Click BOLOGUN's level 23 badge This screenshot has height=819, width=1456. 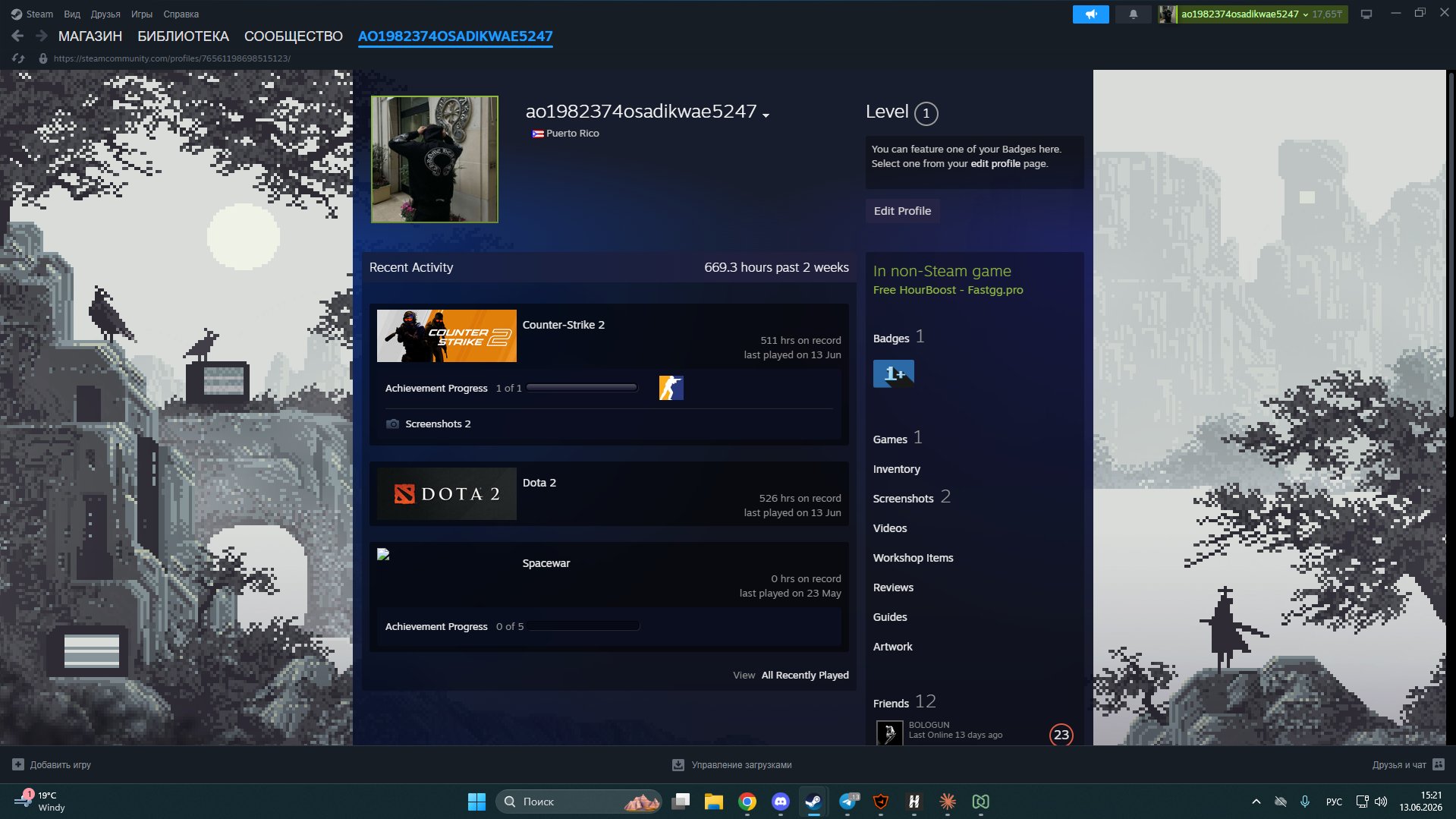tap(1061, 735)
